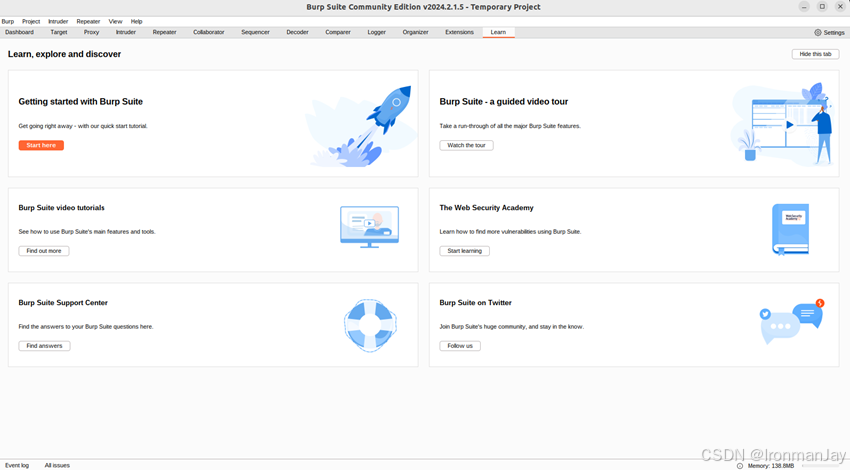850x470 pixels.
Task: Switch to the Collaborator tab
Action: point(209,33)
